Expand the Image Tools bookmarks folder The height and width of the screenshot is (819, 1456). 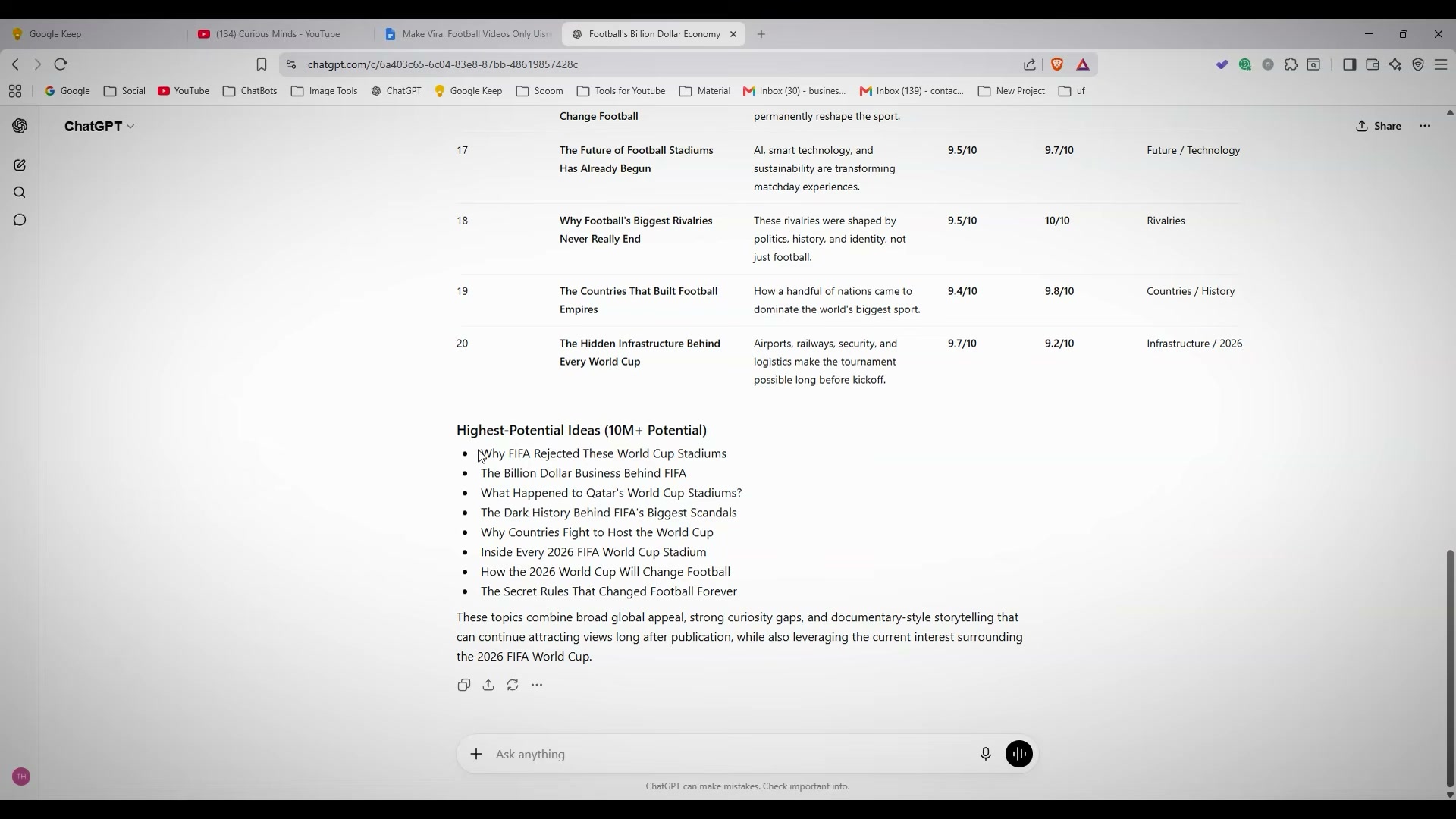click(x=325, y=91)
